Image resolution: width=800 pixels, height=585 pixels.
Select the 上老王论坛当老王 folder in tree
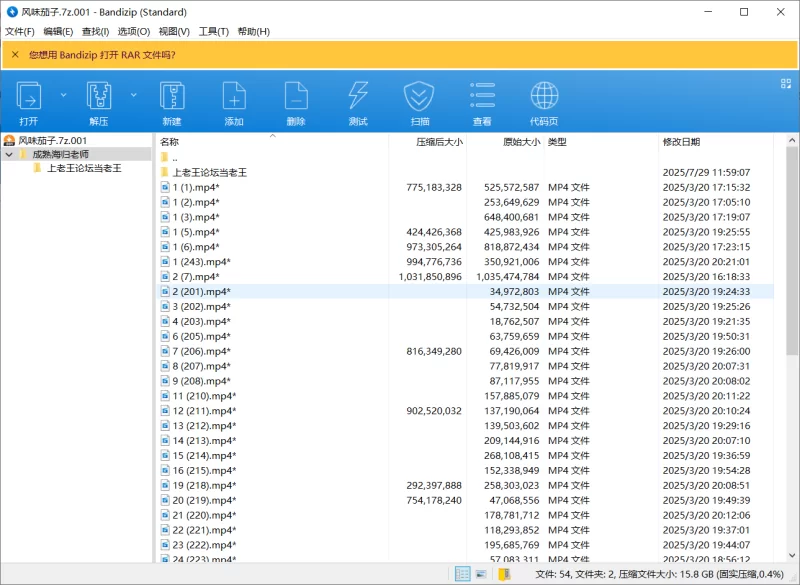pos(84,169)
